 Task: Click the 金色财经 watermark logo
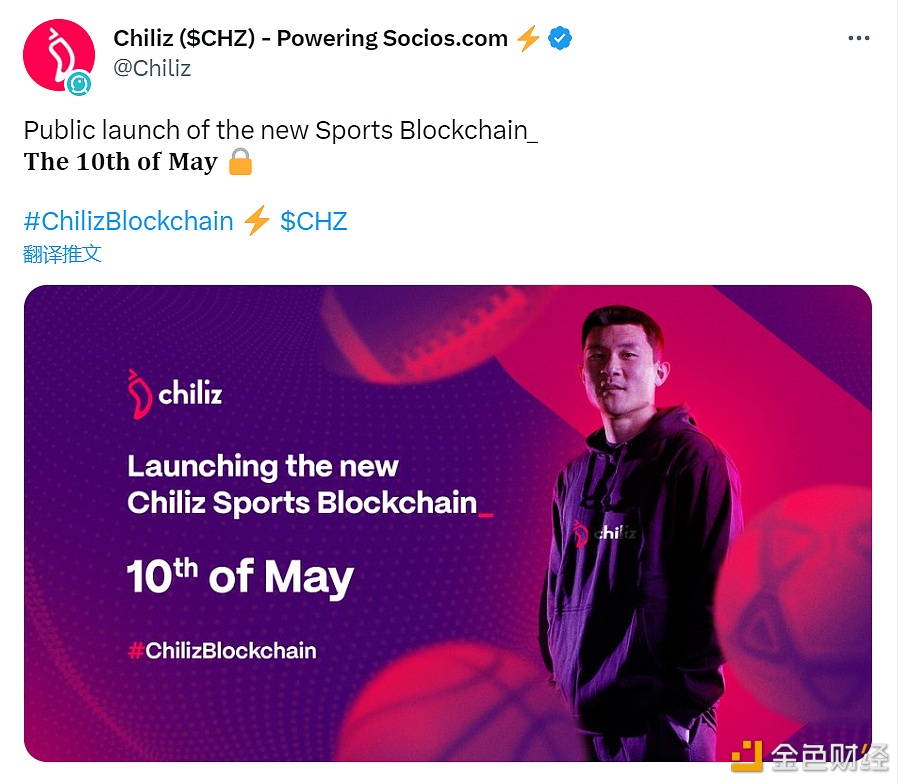coord(808,757)
